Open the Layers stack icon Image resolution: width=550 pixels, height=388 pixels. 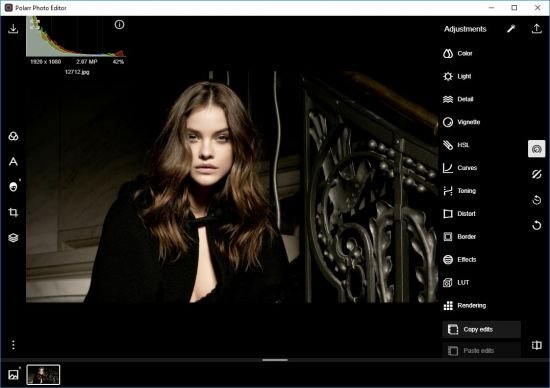[13, 238]
